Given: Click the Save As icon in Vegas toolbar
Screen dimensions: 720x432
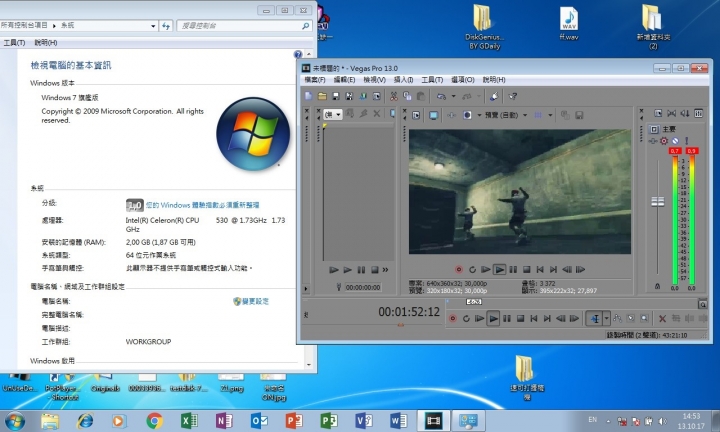Looking at the screenshot, I should [x=349, y=96].
